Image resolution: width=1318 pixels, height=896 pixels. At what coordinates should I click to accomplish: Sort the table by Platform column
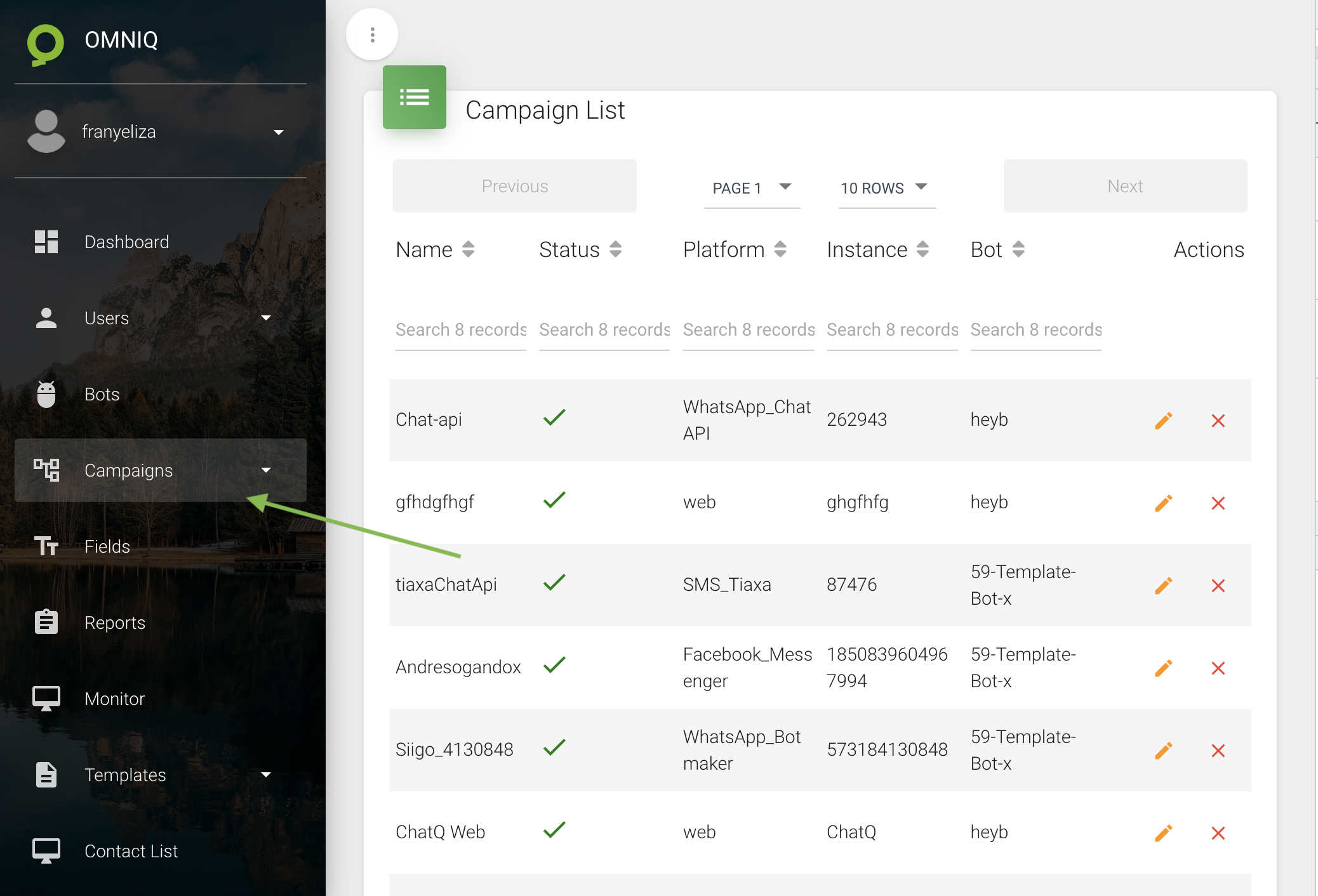(735, 249)
